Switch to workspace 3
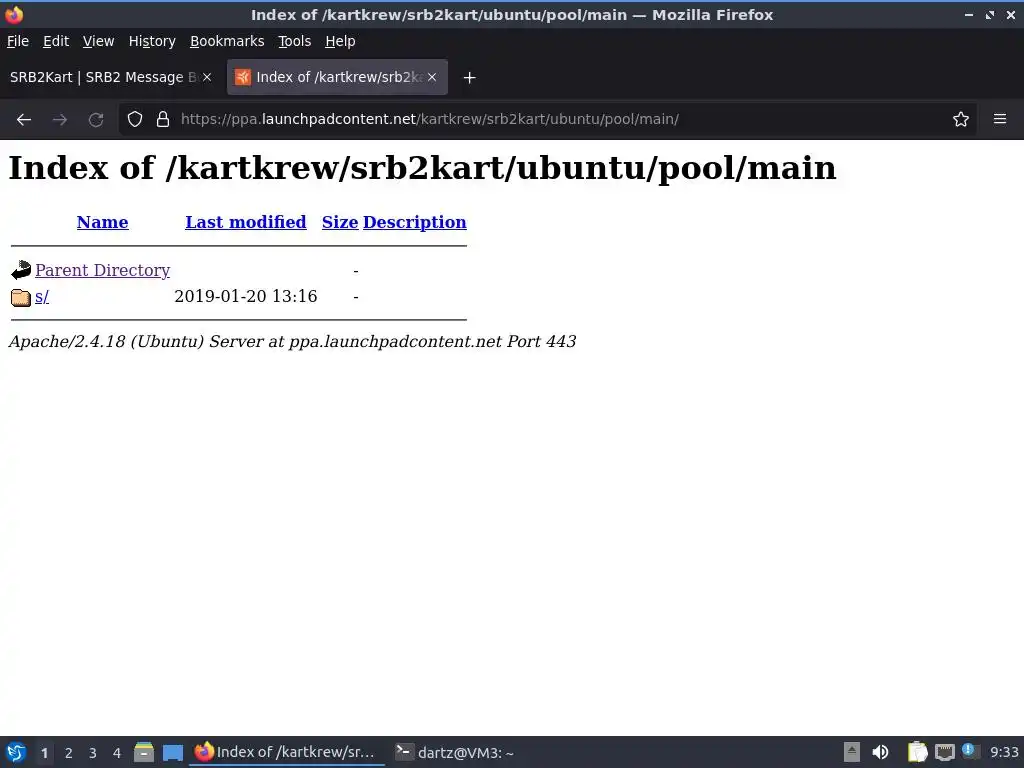The width and height of the screenshot is (1024, 768). click(93, 753)
